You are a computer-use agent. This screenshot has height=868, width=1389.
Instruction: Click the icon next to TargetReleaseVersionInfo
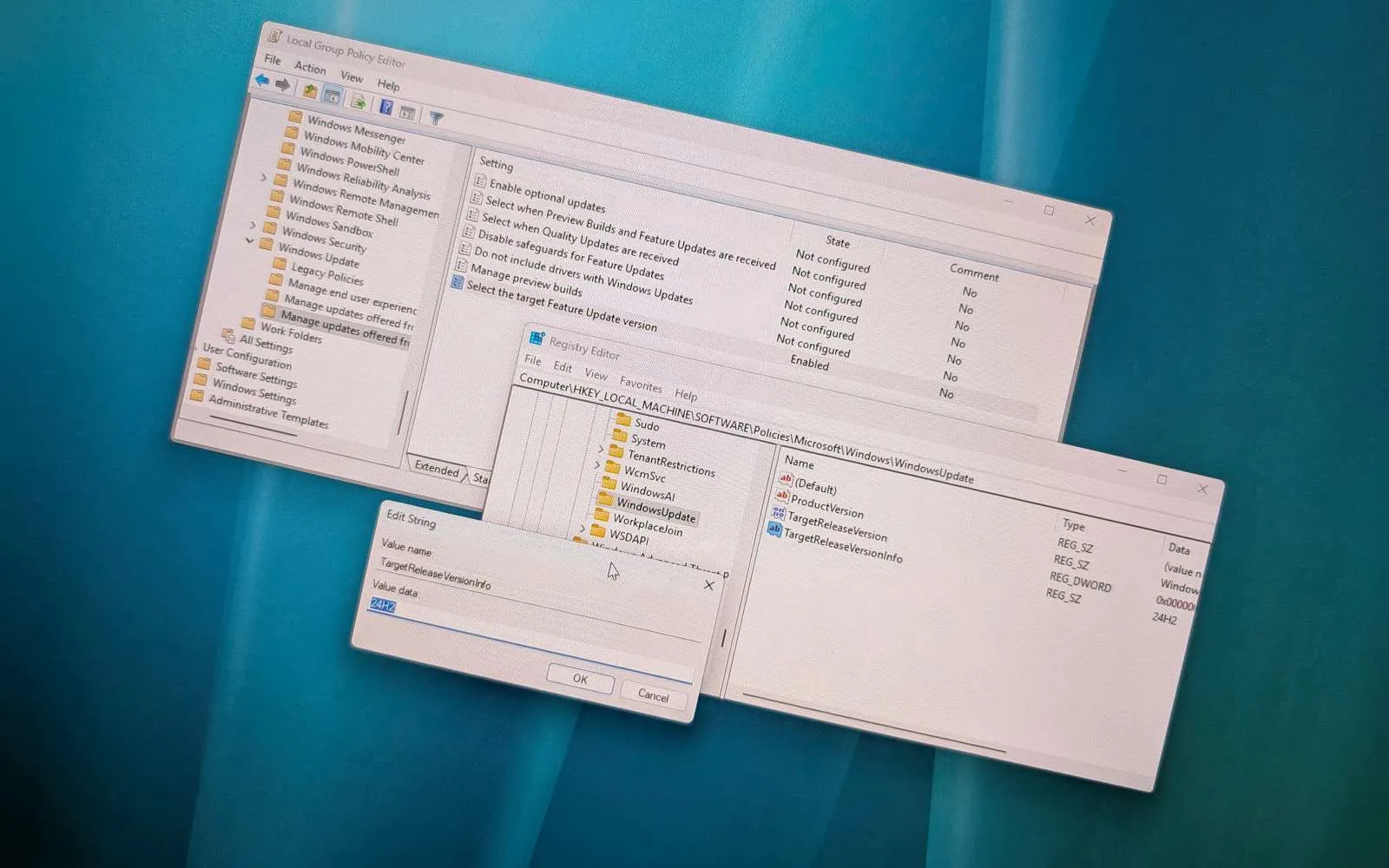(774, 529)
